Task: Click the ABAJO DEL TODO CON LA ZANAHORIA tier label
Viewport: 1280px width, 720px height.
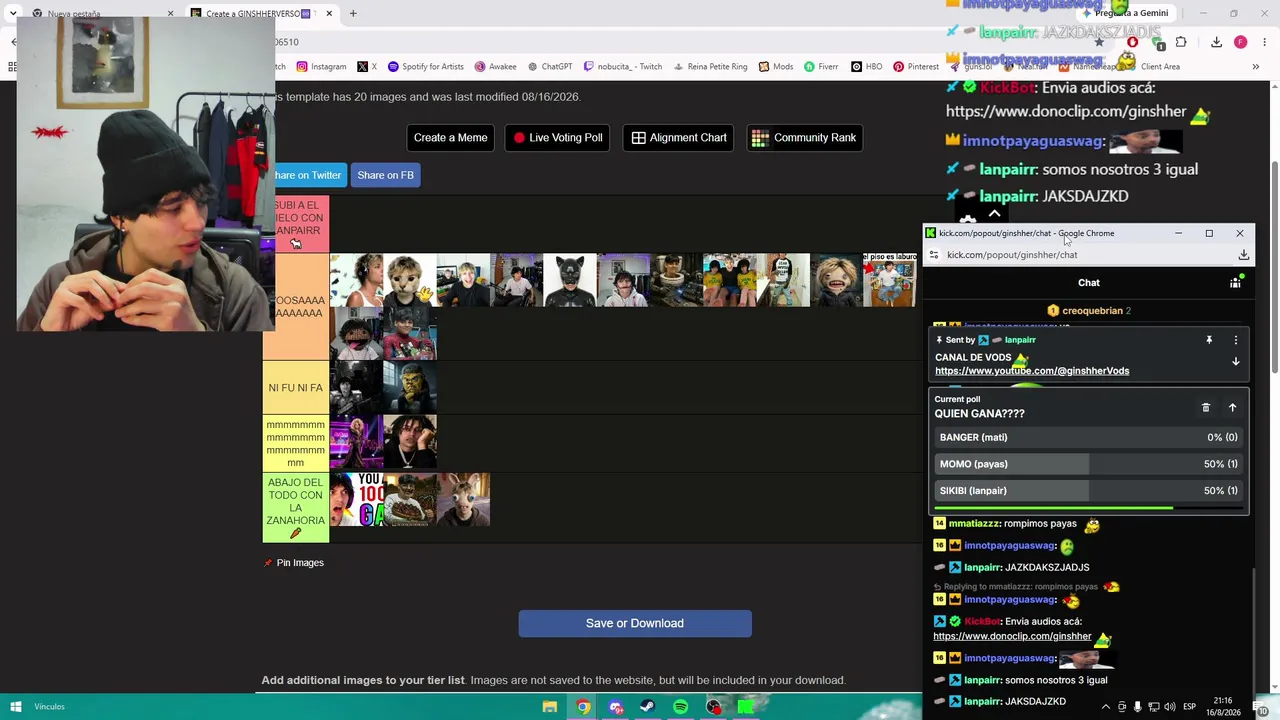Action: point(296,508)
